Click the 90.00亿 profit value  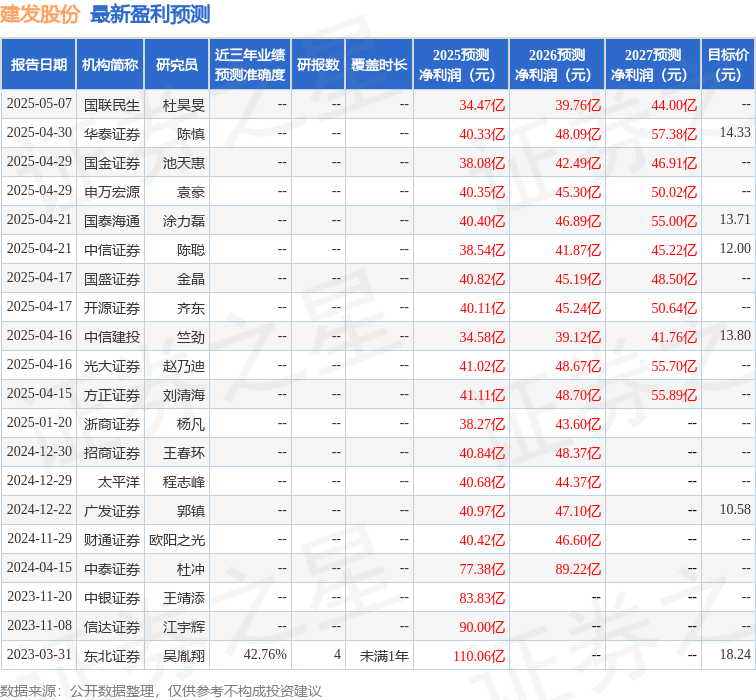click(x=482, y=627)
